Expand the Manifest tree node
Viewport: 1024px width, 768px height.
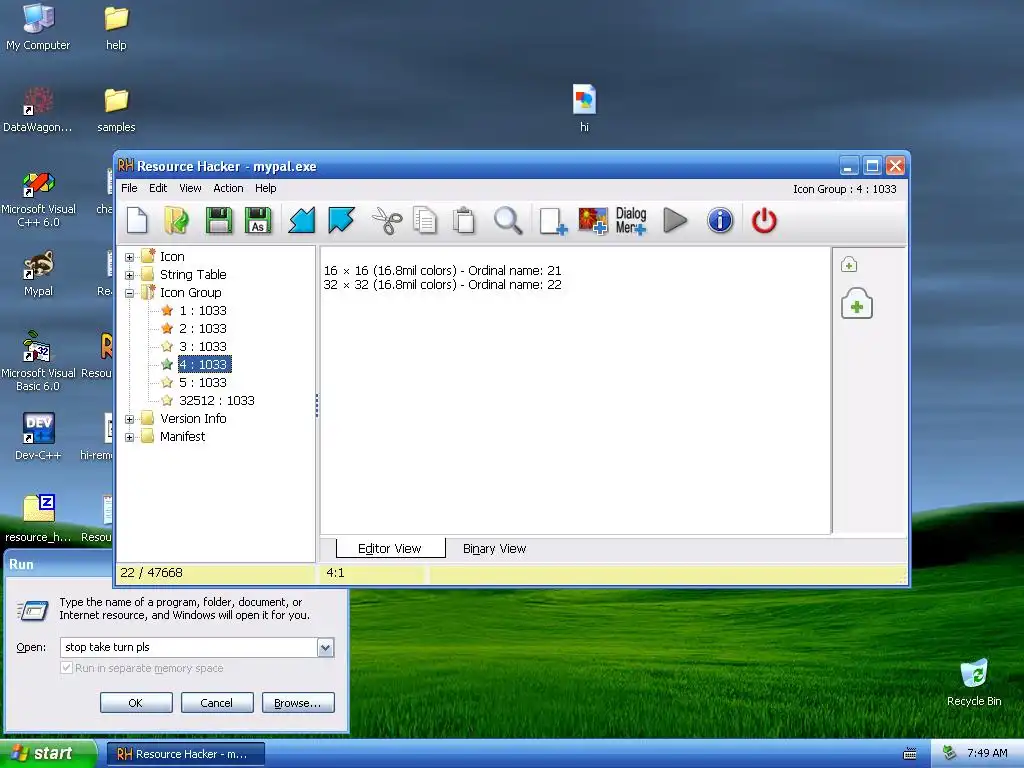tap(129, 437)
